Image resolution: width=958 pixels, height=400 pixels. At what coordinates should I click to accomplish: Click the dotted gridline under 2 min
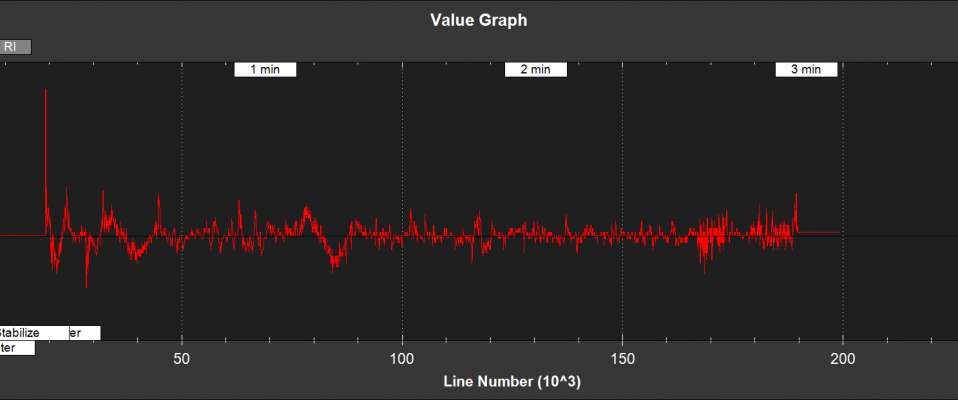click(x=402, y=150)
